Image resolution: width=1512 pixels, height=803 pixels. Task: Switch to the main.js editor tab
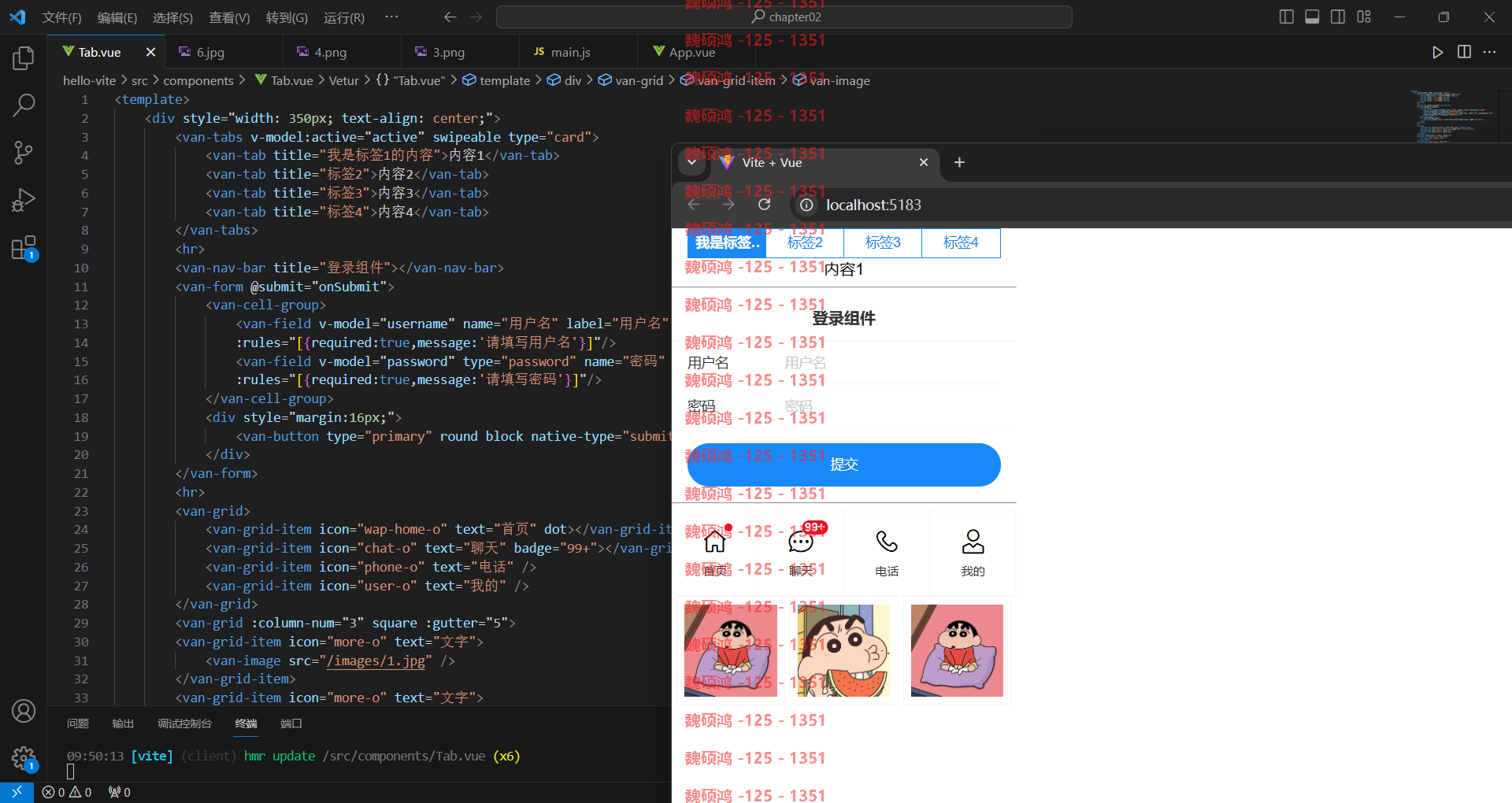click(x=579, y=52)
